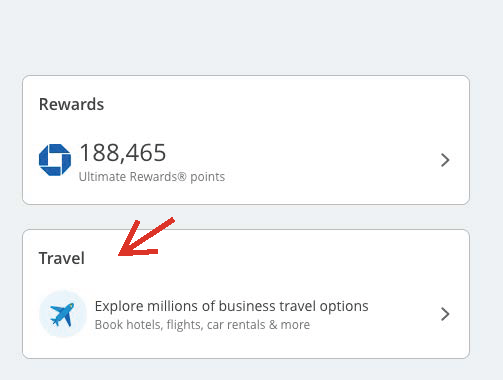
Task: Click the Travel section heading
Action: coord(62,258)
